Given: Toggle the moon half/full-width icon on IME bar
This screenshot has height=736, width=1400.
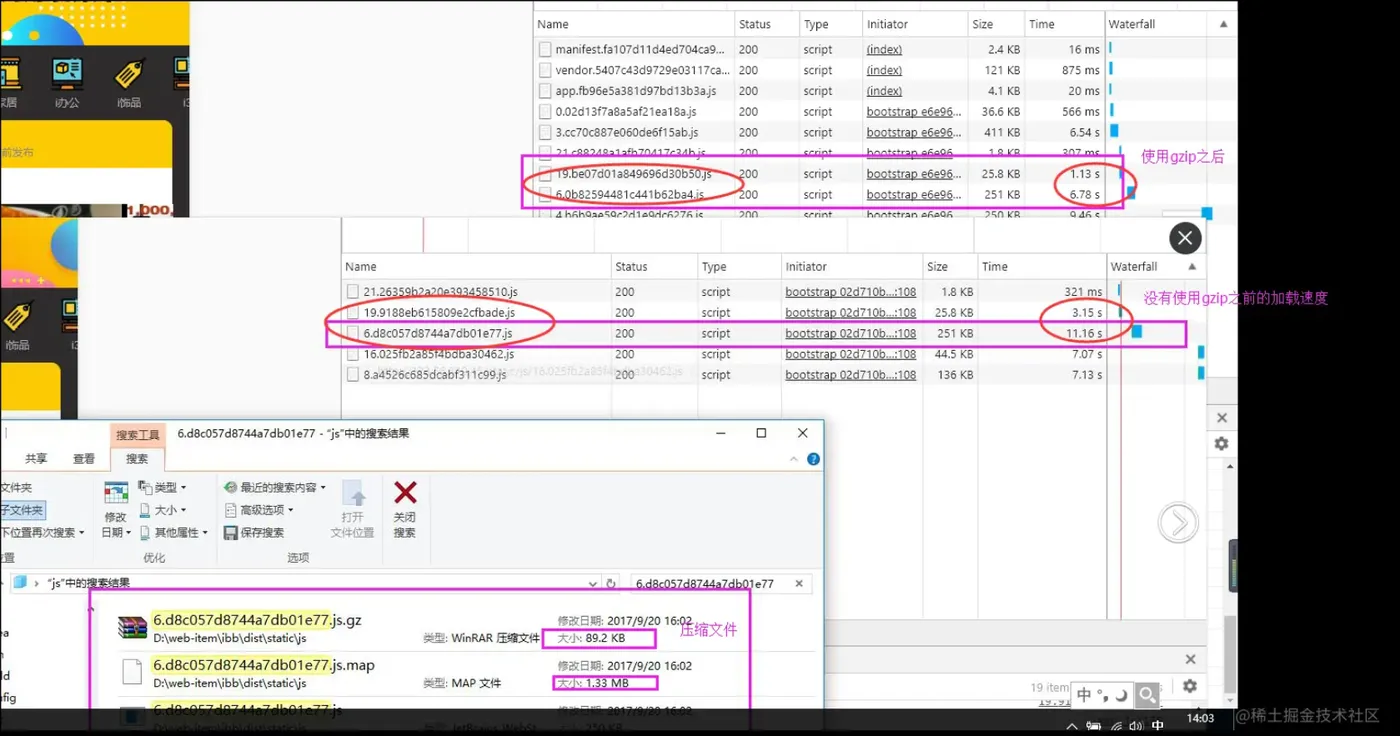Looking at the screenshot, I should (1123, 694).
